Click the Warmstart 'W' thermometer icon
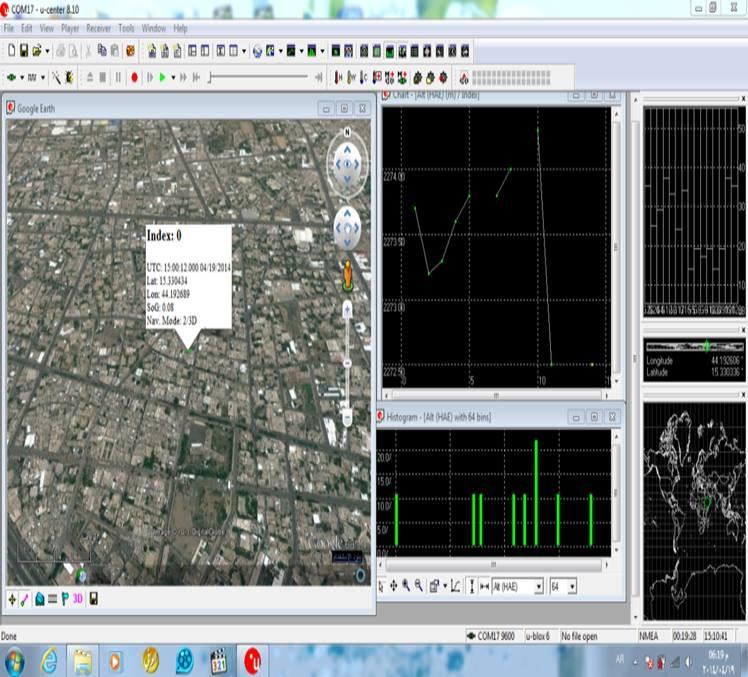Screen dimensions: 748x677 coord(351,77)
